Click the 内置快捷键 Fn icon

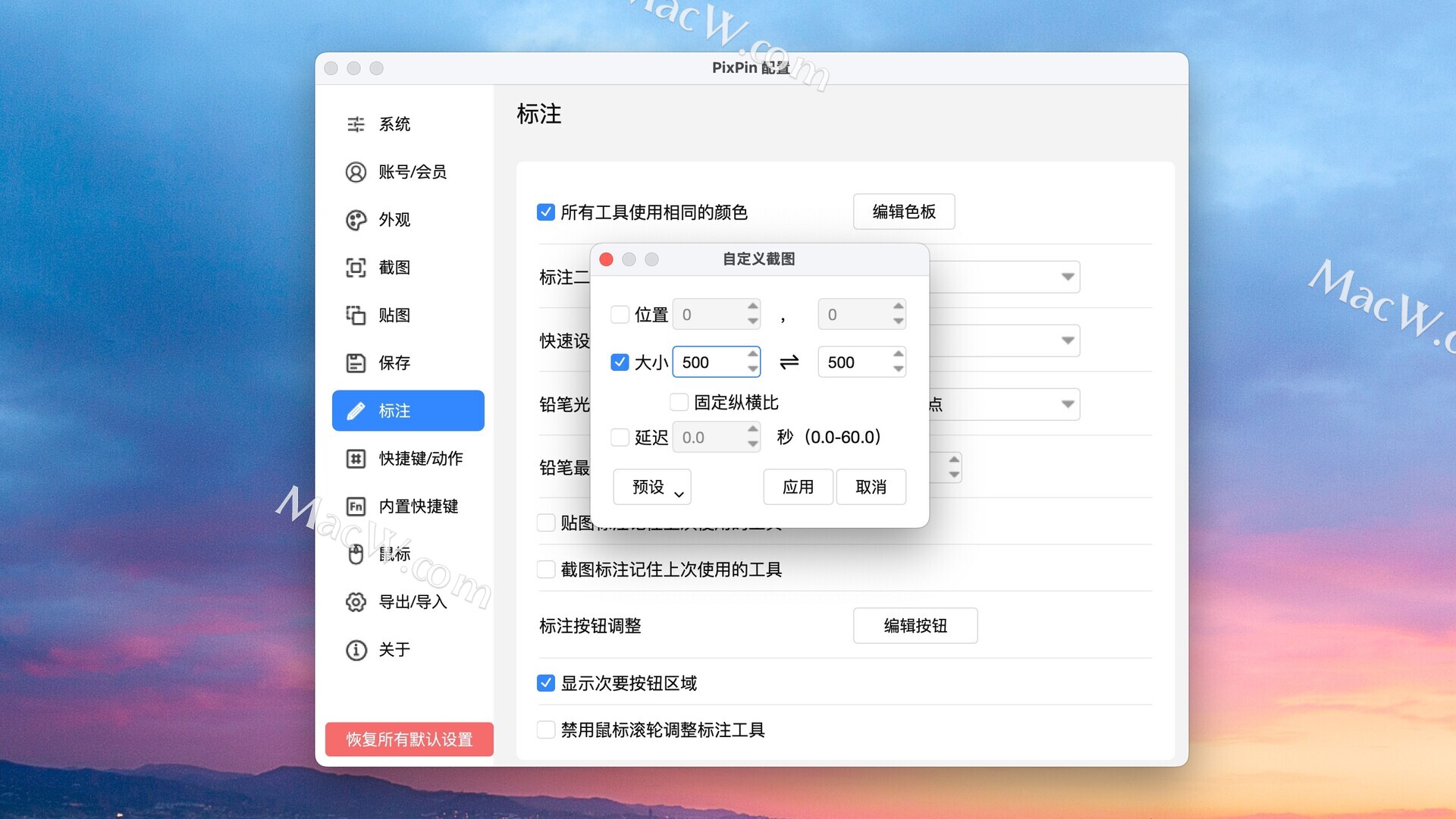tap(356, 507)
